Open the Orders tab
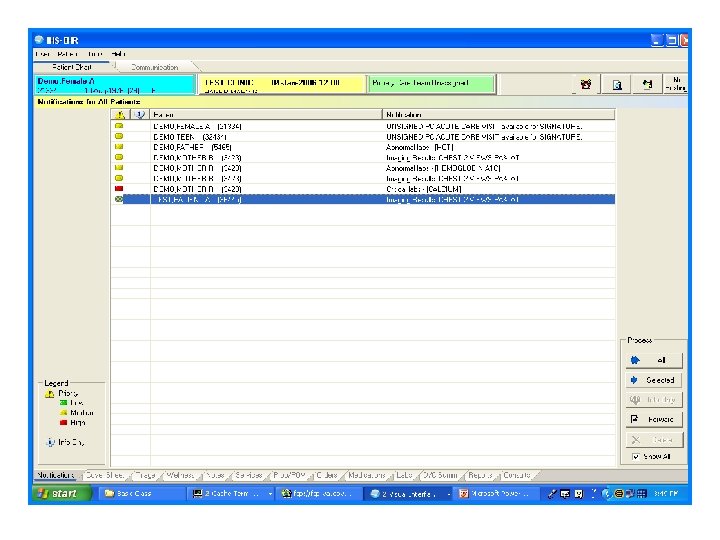This screenshot has height=540, width=720. (x=327, y=475)
